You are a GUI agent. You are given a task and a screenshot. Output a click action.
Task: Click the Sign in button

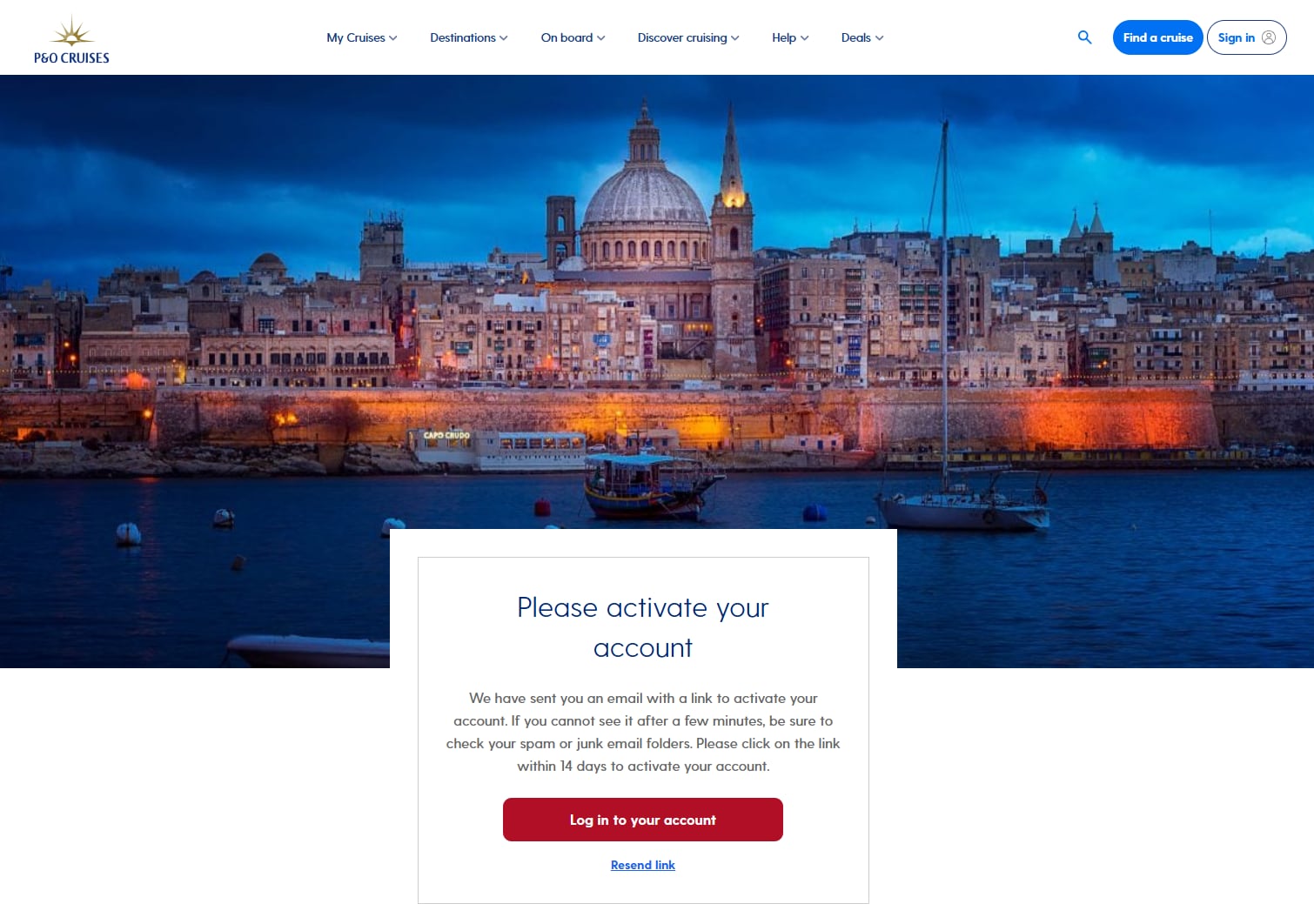pos(1246,37)
